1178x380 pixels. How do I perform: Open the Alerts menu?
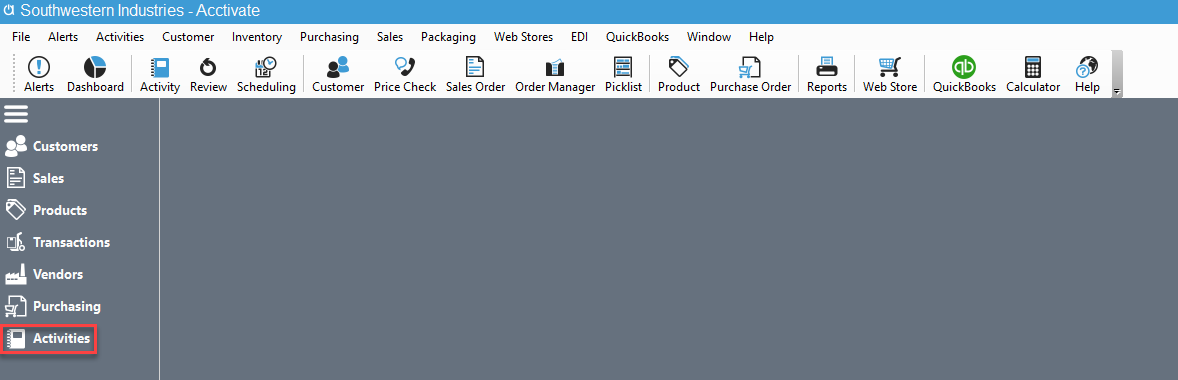[x=63, y=37]
